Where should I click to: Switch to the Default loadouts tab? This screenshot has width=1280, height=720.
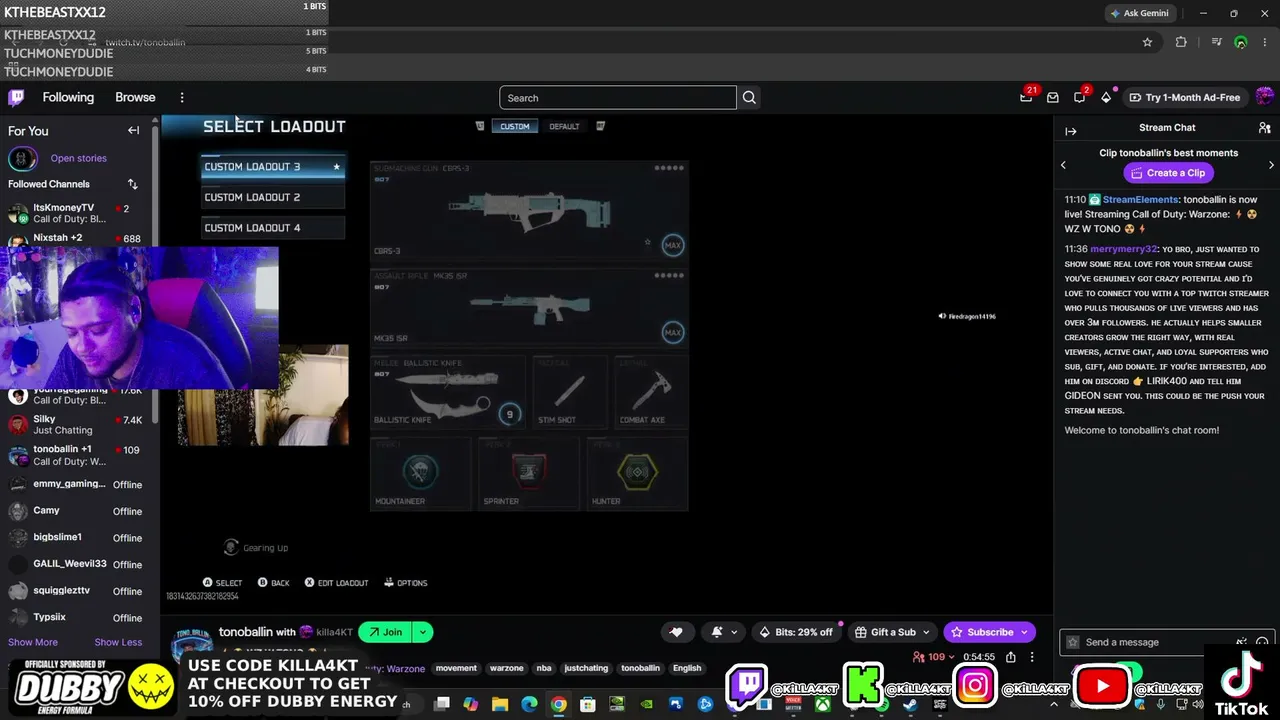click(x=564, y=127)
